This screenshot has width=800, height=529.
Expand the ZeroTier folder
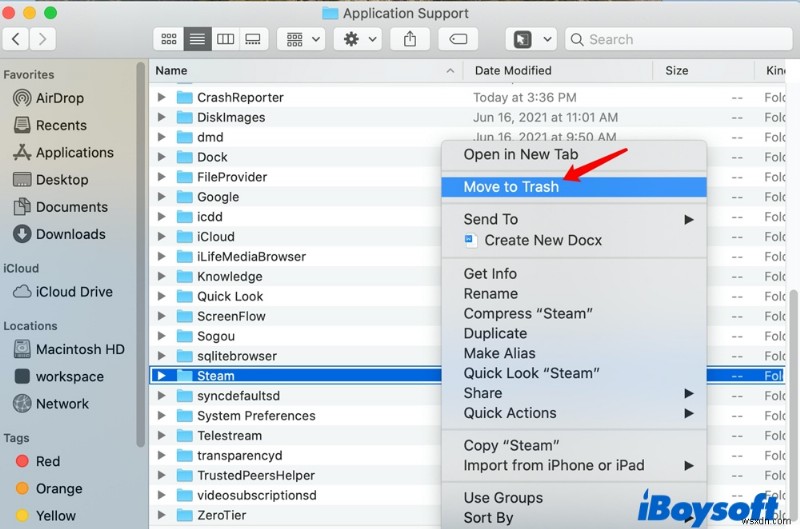pyautogui.click(x=161, y=515)
